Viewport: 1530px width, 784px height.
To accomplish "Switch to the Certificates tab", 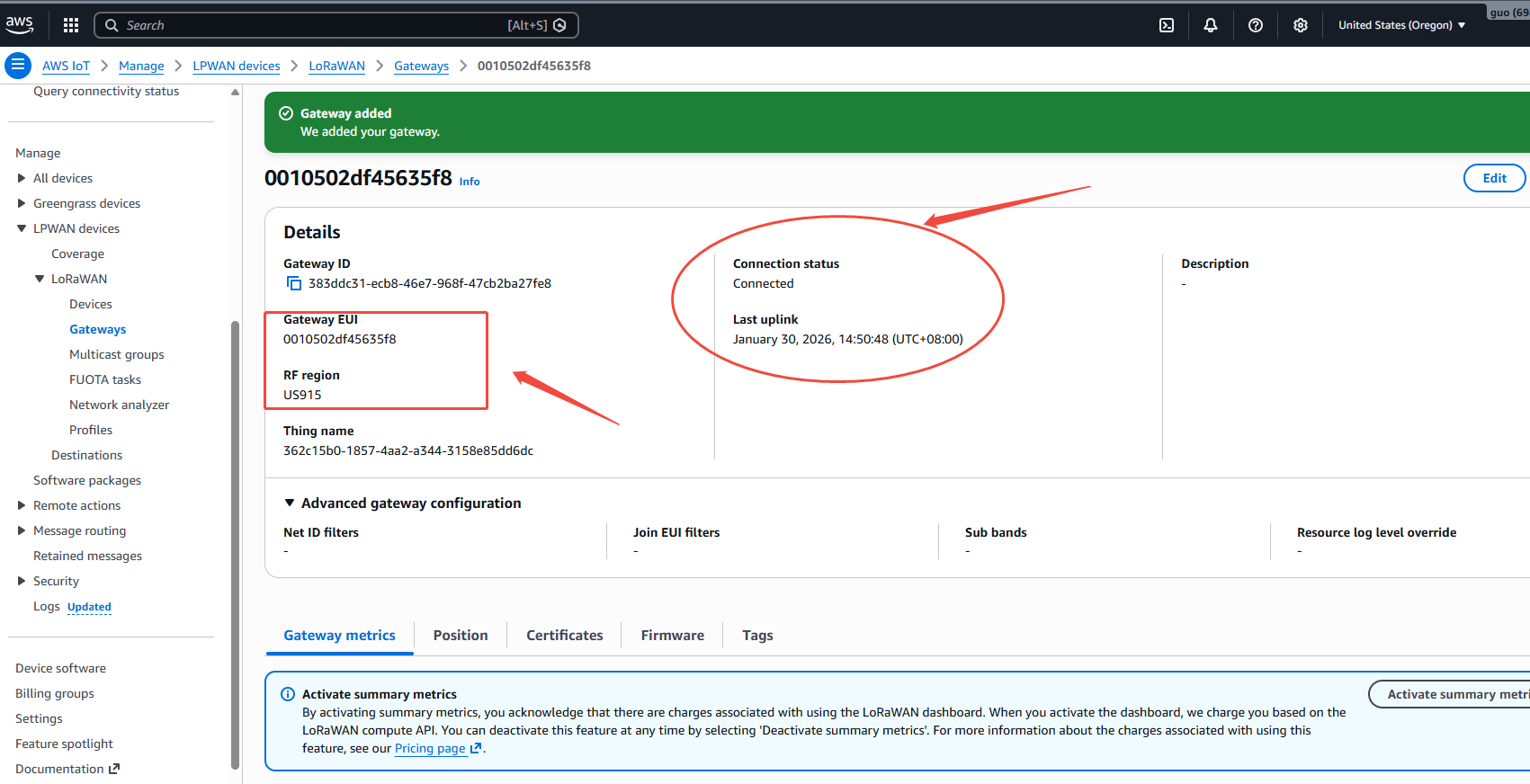I will click(x=564, y=635).
